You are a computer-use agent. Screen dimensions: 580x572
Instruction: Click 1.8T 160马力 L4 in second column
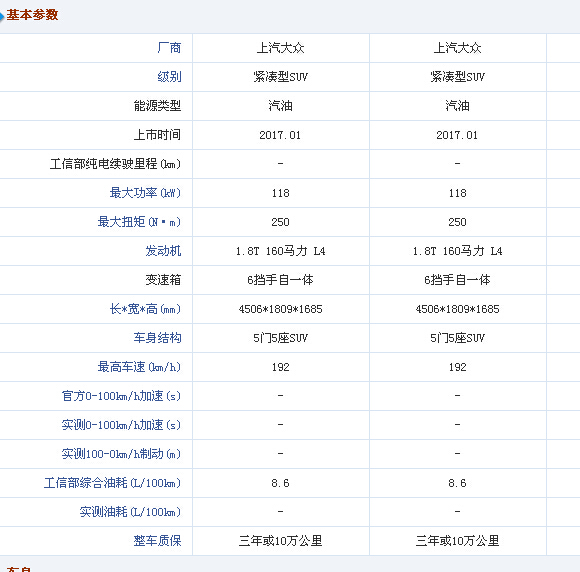(457, 251)
